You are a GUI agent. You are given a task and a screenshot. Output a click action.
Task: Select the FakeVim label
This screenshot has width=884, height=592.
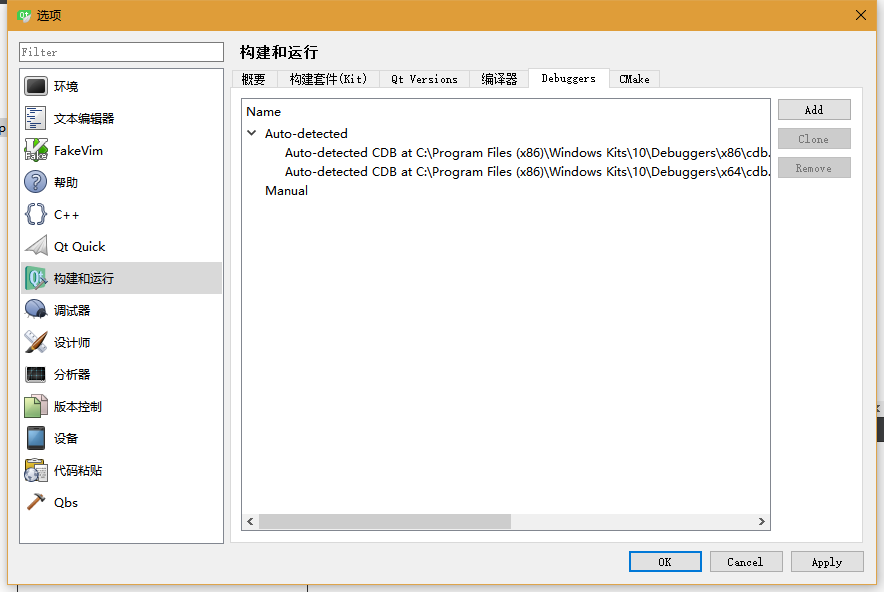point(78,151)
